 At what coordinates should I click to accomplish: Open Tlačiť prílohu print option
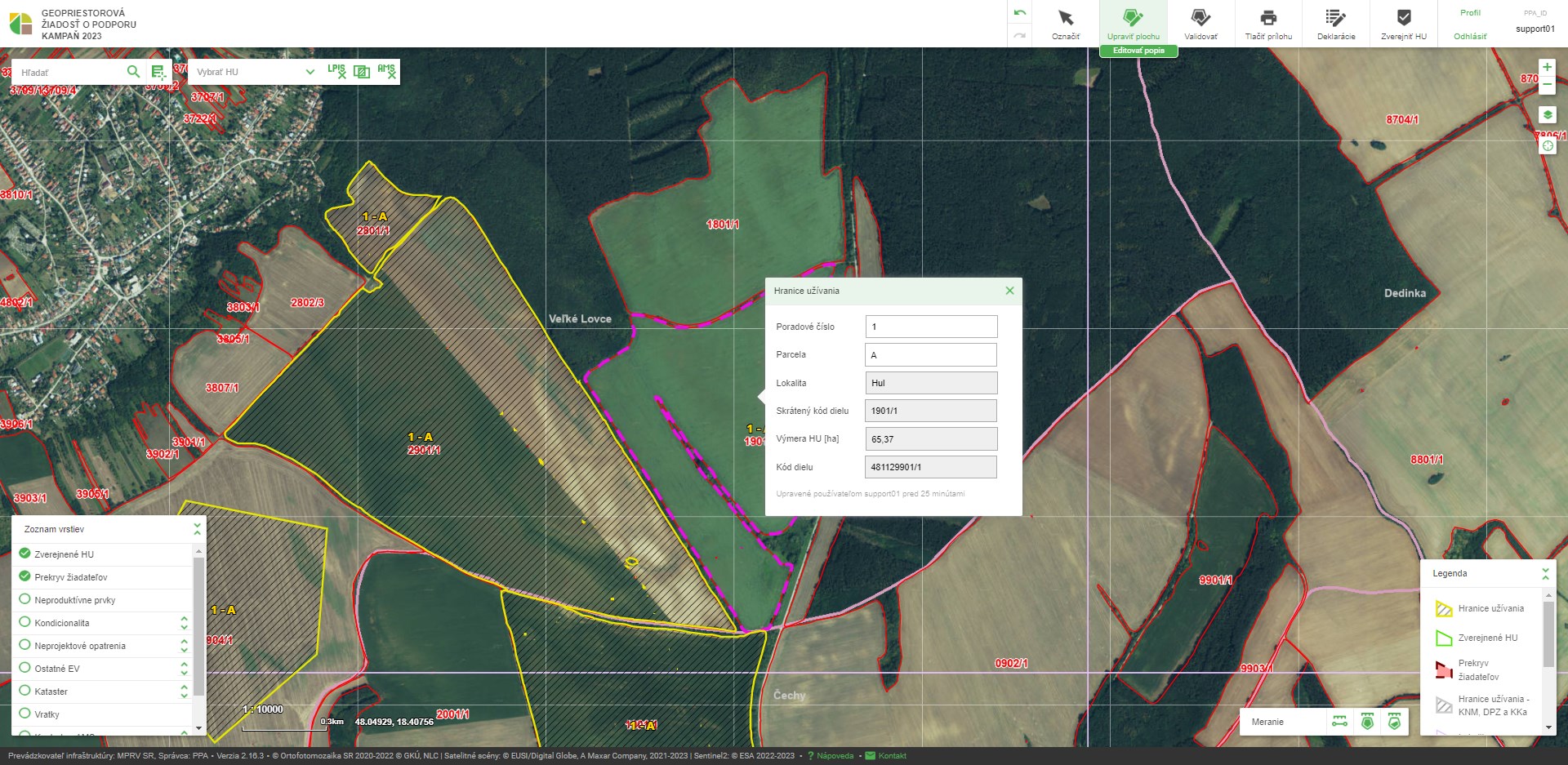[x=1268, y=24]
